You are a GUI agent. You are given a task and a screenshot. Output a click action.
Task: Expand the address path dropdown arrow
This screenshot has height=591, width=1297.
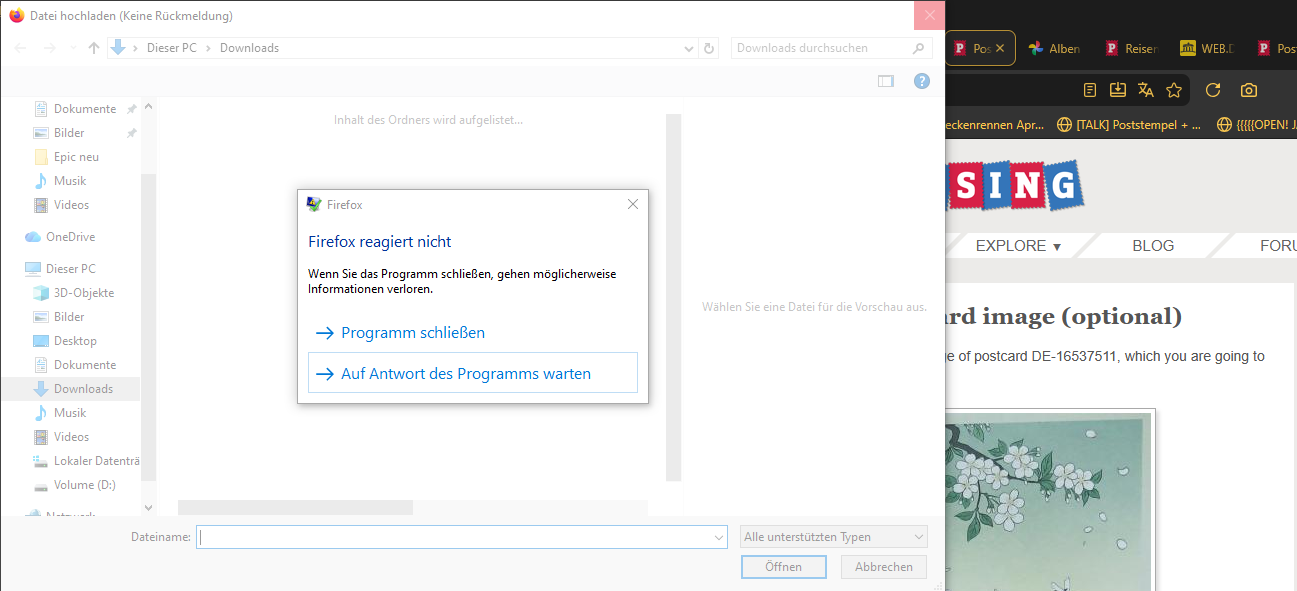(689, 48)
